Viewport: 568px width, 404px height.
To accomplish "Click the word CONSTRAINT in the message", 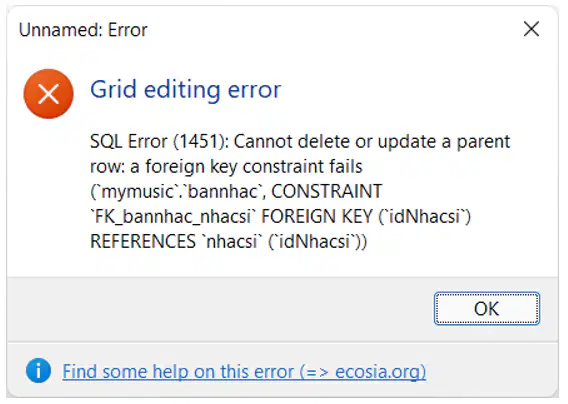I will click(327, 192).
